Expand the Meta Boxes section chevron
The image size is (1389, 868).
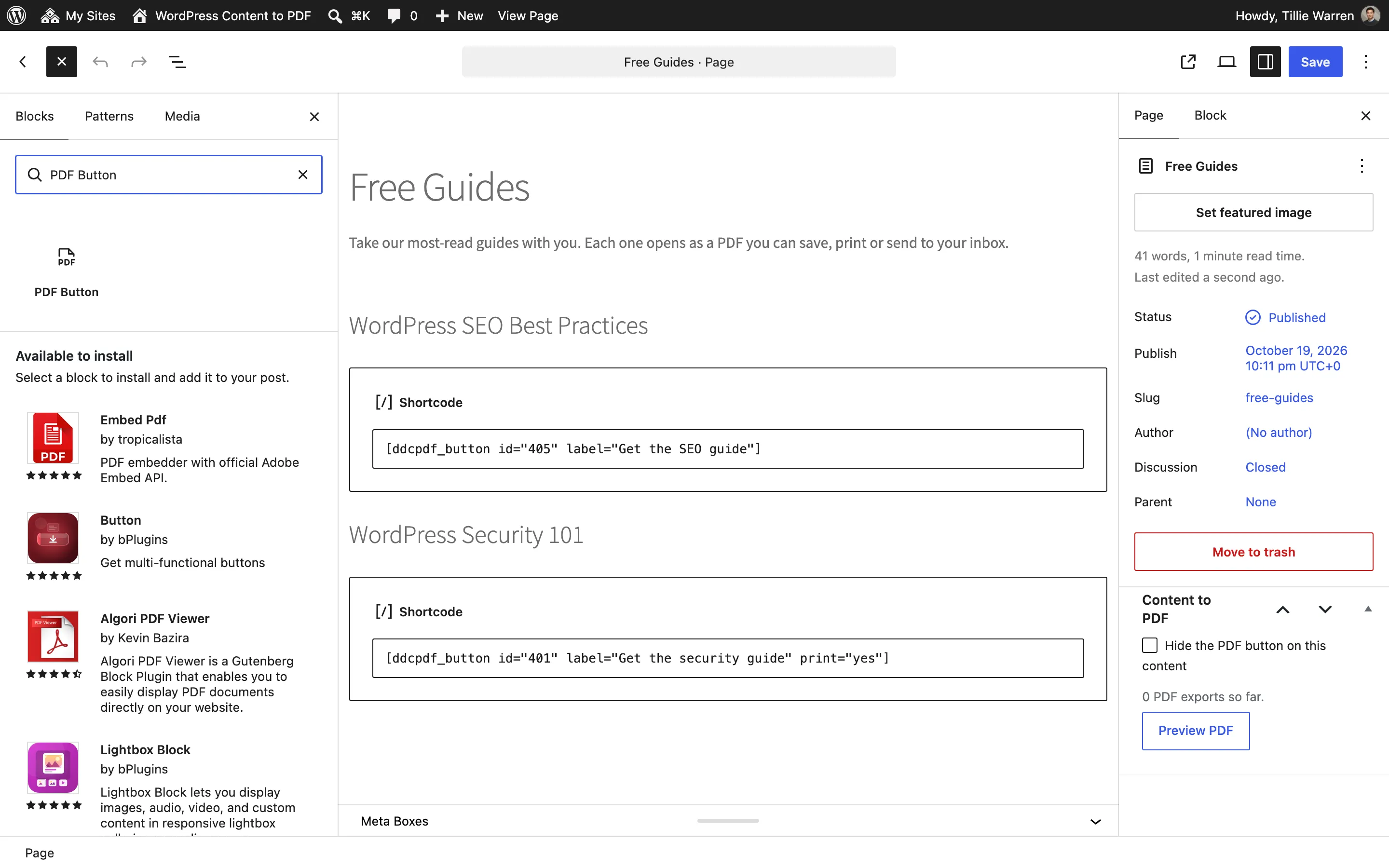[1096, 822]
